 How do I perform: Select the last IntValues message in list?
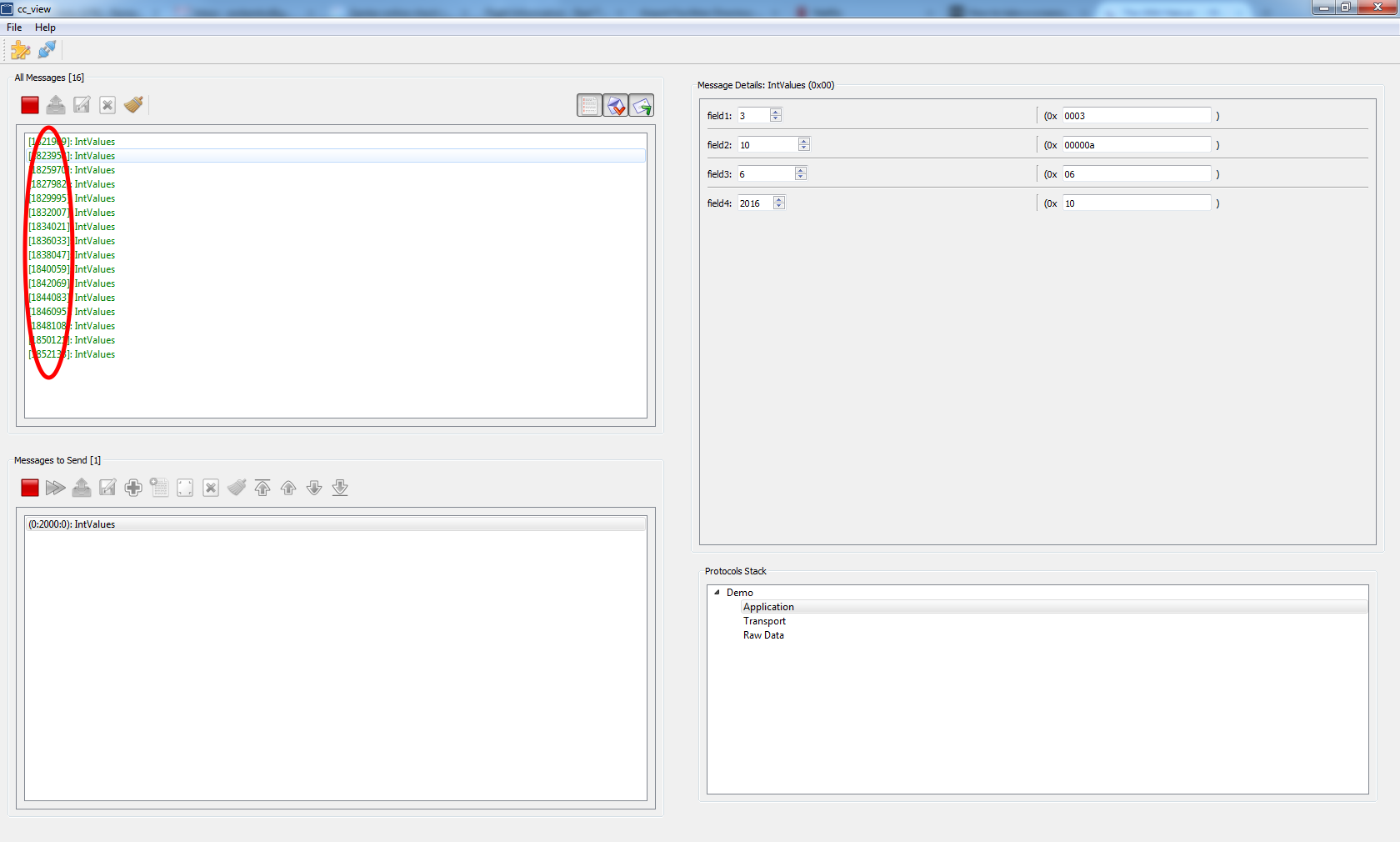tap(336, 354)
